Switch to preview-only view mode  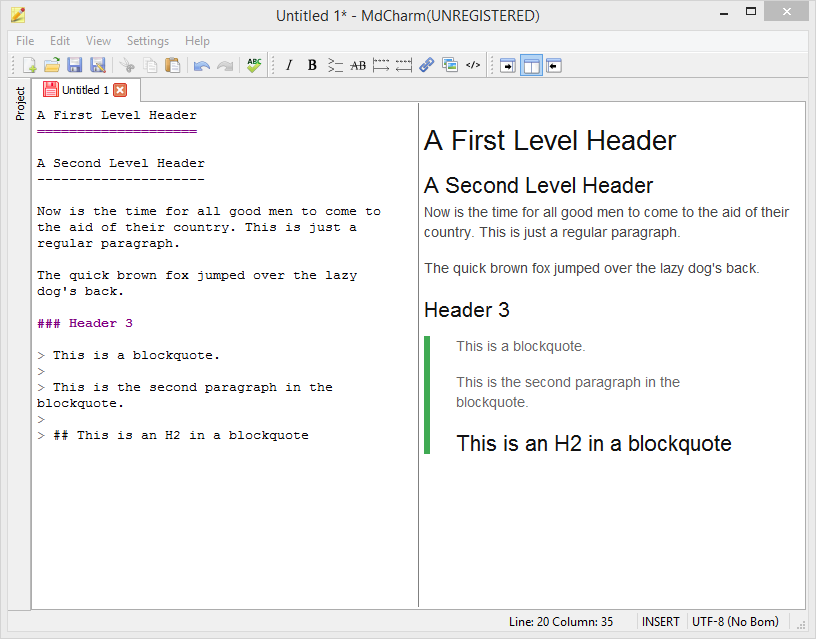pyautogui.click(x=554, y=66)
